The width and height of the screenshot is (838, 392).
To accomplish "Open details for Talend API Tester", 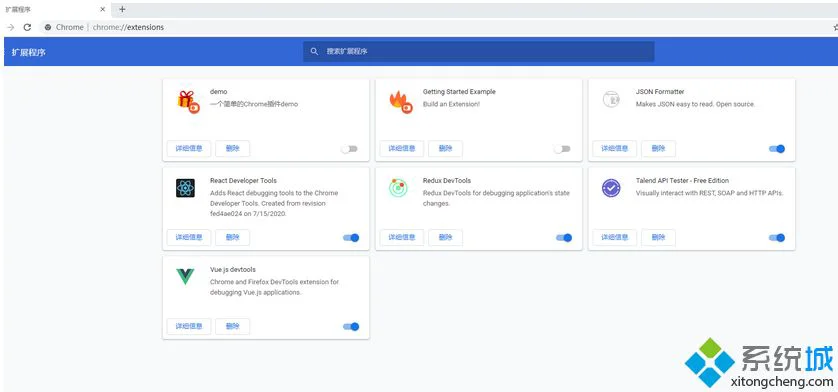I will (x=615, y=237).
